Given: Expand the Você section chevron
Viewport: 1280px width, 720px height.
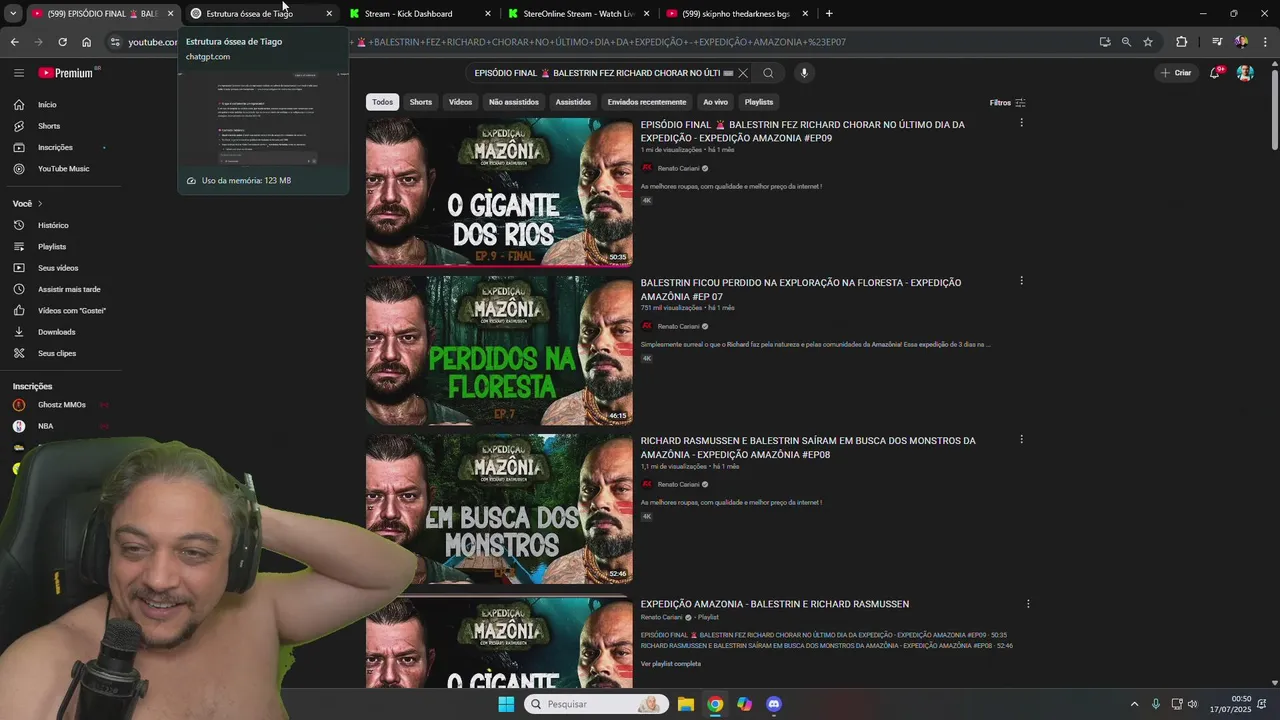Looking at the screenshot, I should tap(40, 204).
